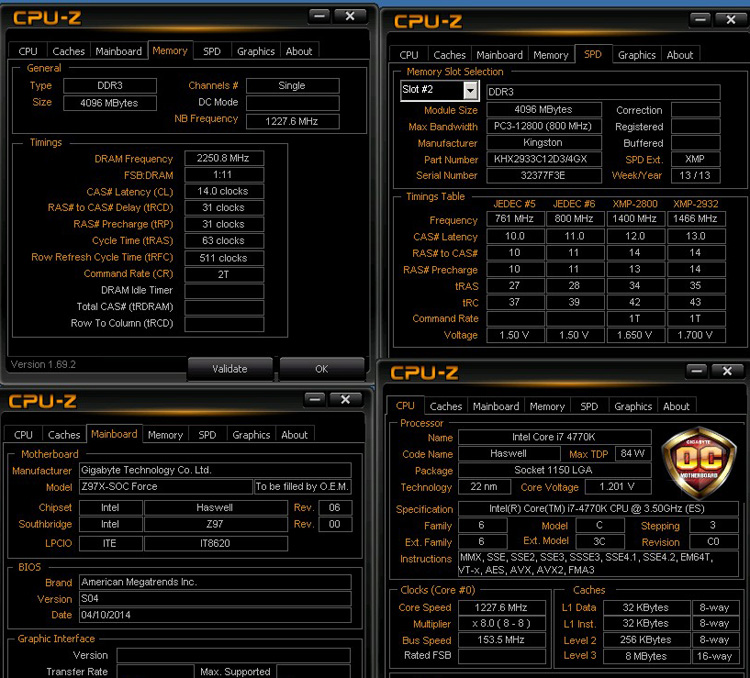Close the Processor CPU-Z window
The width and height of the screenshot is (750, 678).
(728, 371)
